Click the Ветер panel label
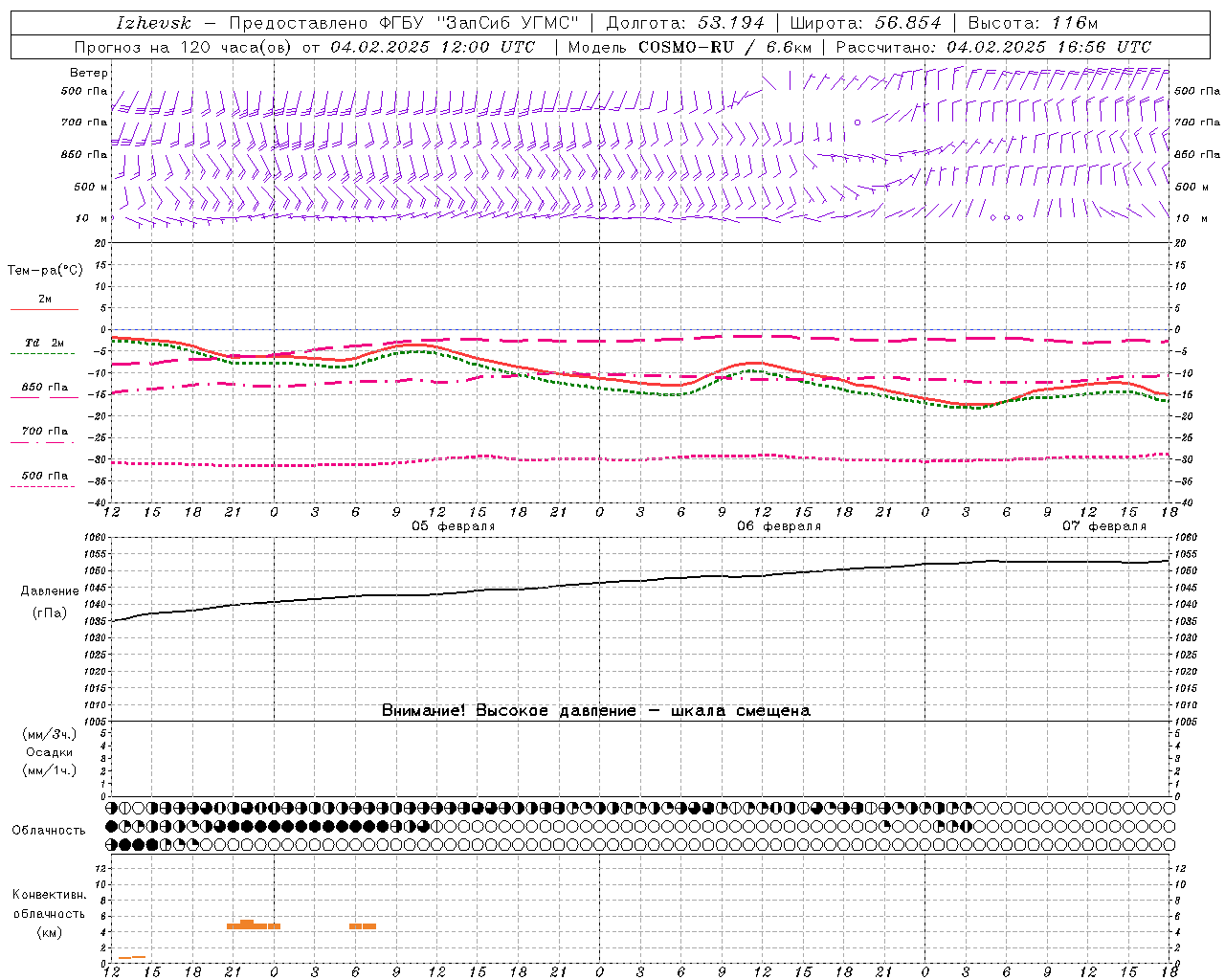The height and width of the screenshot is (980, 1225). point(89,73)
